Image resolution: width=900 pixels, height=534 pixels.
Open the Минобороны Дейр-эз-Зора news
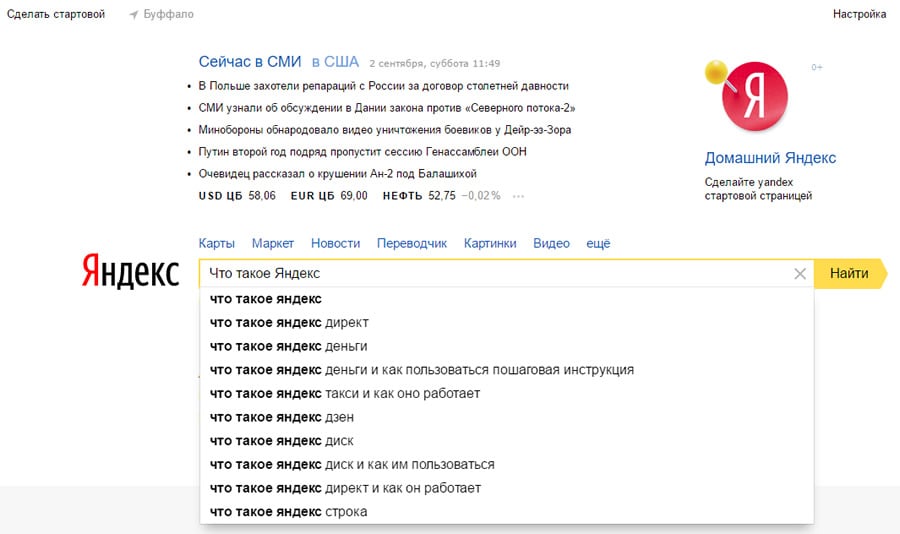click(x=385, y=130)
